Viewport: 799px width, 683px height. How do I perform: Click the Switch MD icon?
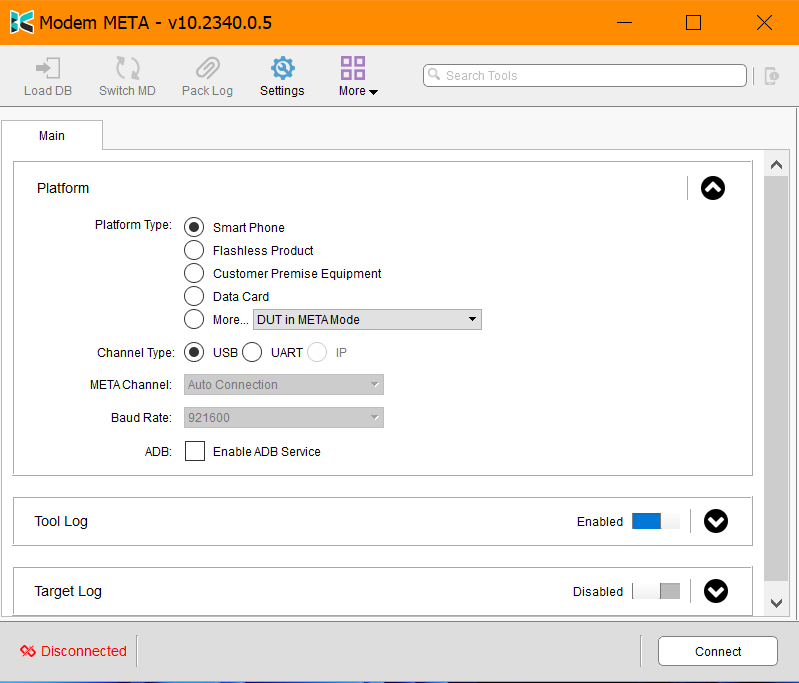[x=127, y=69]
